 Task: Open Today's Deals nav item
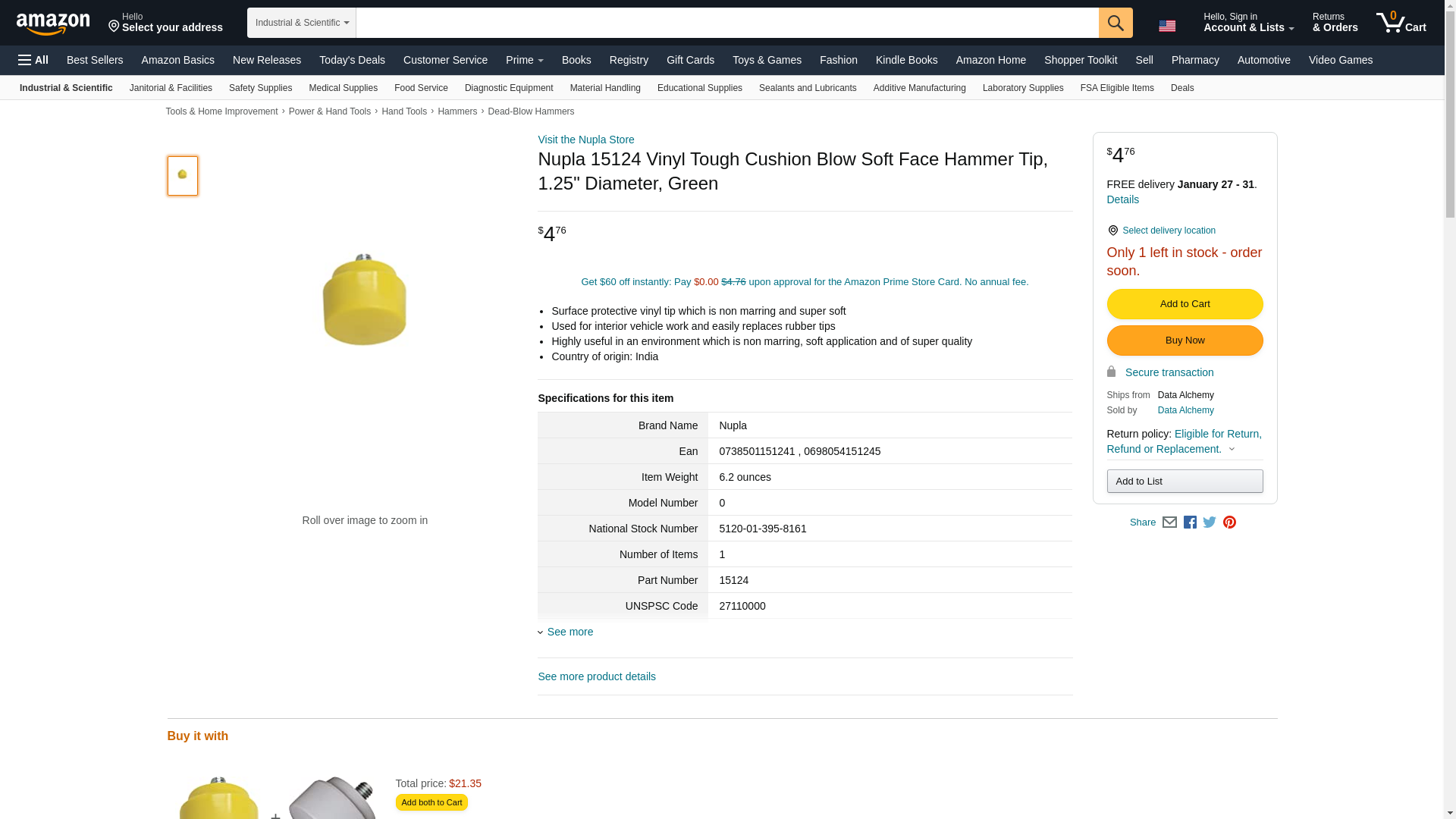pos(352,60)
